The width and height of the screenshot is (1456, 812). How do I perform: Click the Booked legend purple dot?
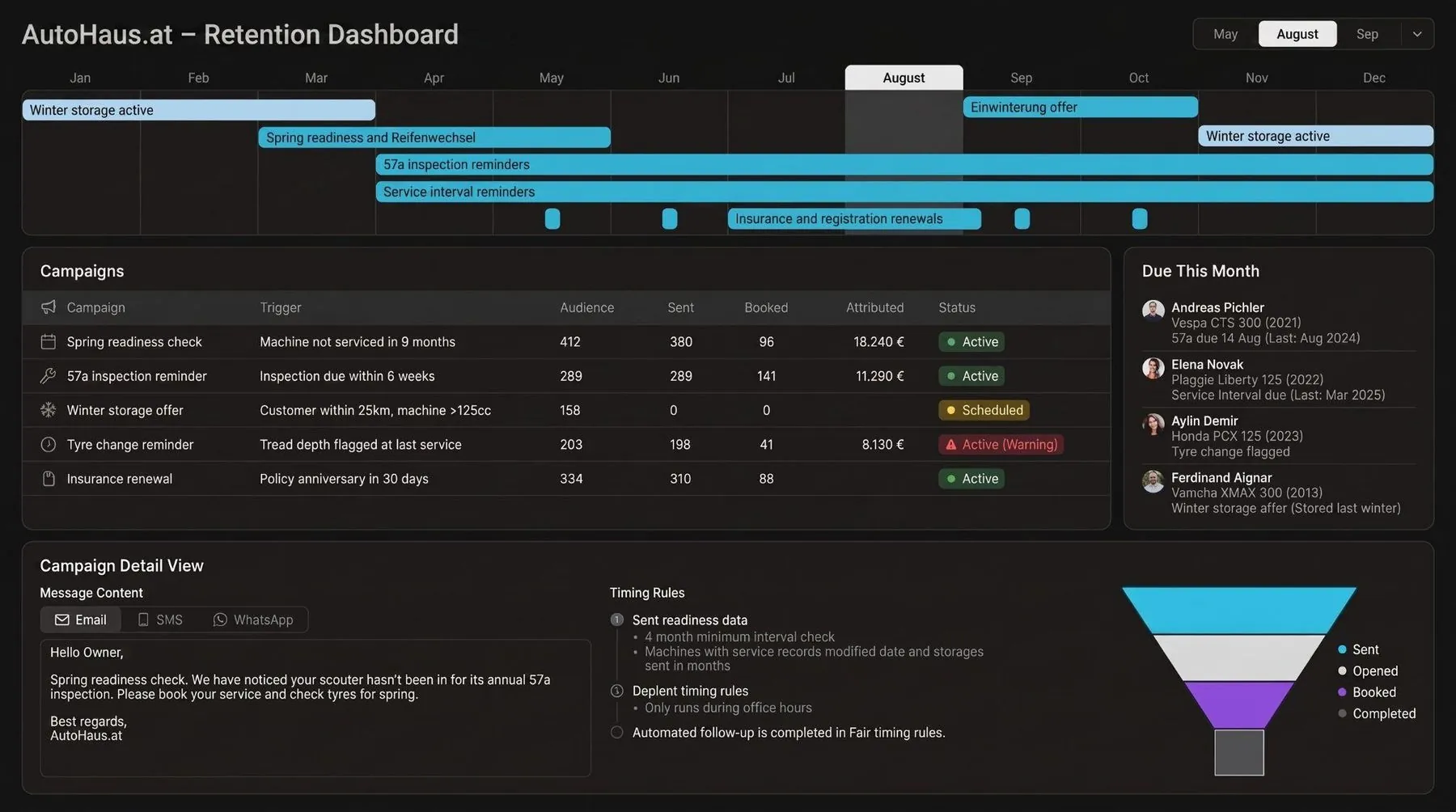(x=1342, y=692)
